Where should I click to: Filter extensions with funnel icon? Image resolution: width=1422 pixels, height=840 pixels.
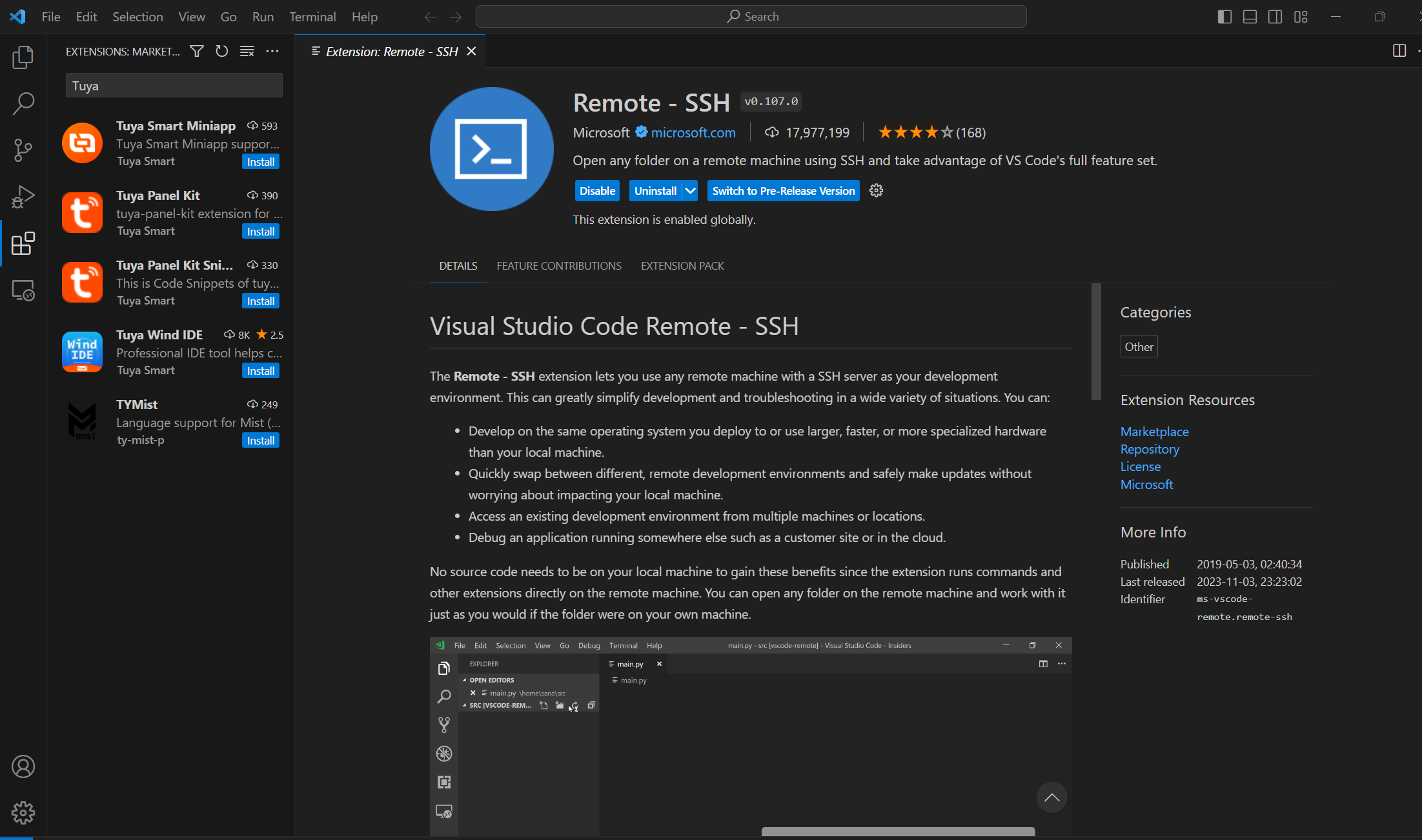point(197,51)
